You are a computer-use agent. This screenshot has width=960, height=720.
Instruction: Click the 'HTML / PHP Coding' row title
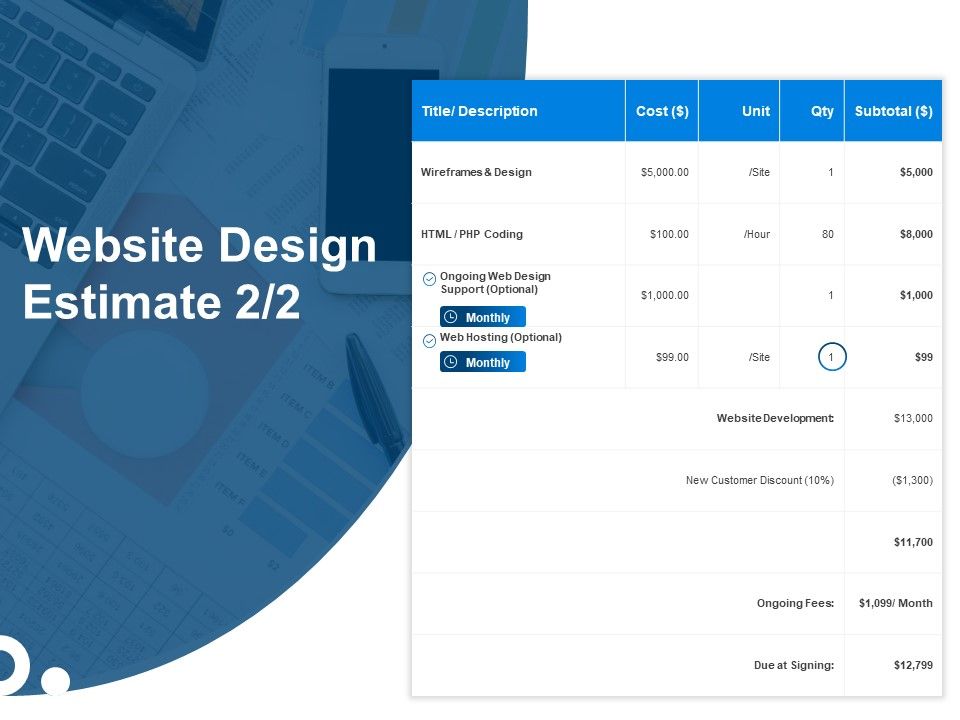tap(472, 234)
